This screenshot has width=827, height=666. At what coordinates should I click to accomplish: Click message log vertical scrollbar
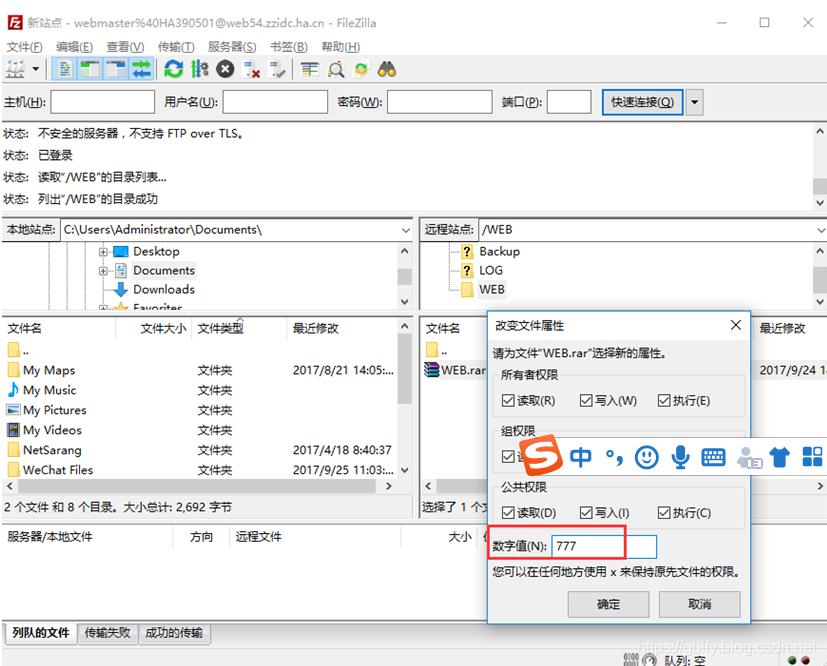[820, 185]
